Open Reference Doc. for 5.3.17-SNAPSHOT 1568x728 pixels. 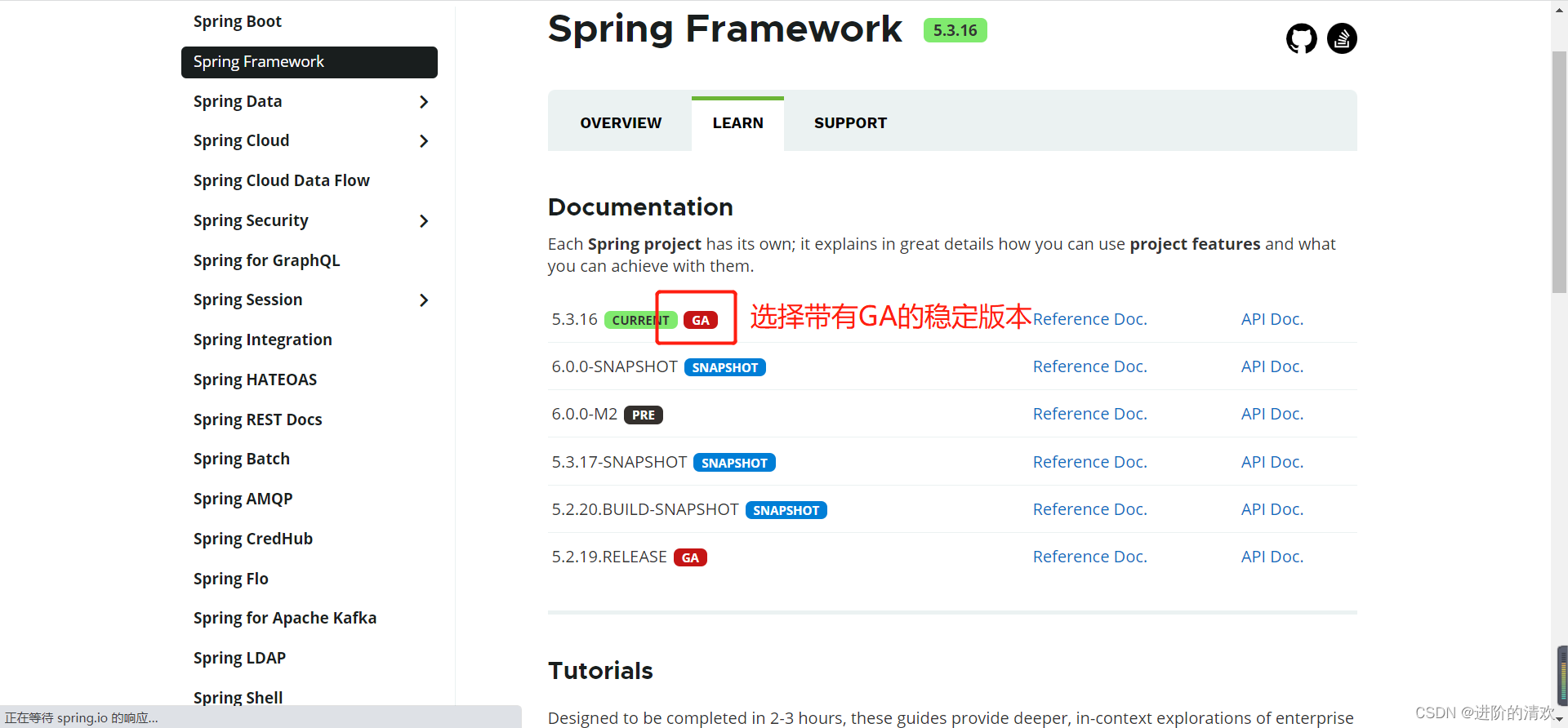point(1089,463)
